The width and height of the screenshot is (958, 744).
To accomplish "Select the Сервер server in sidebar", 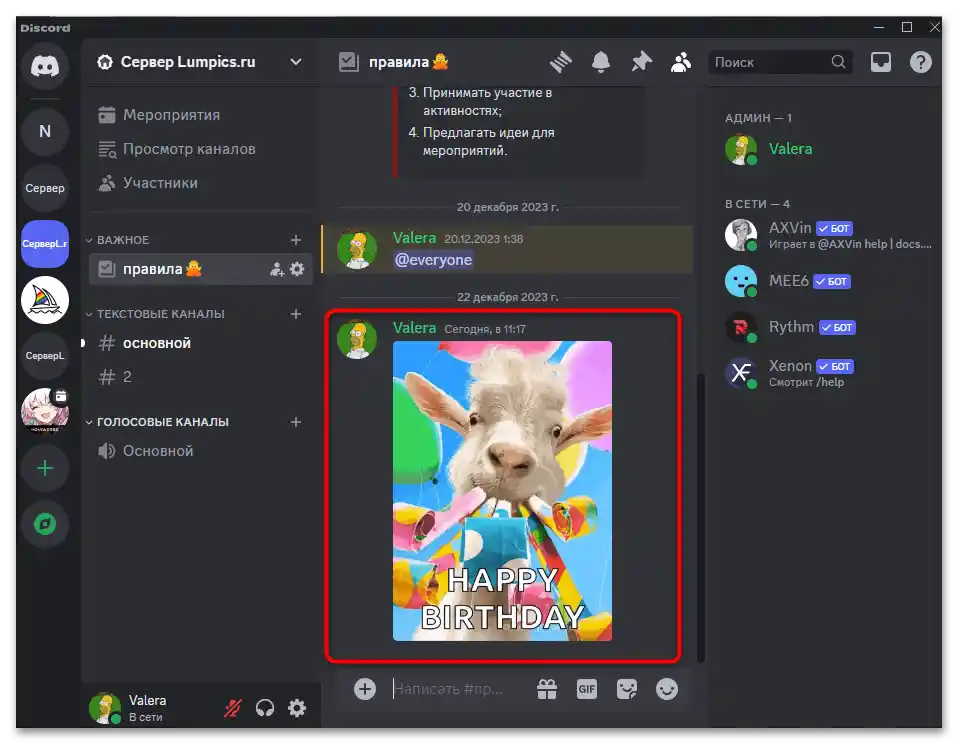I will point(45,188).
